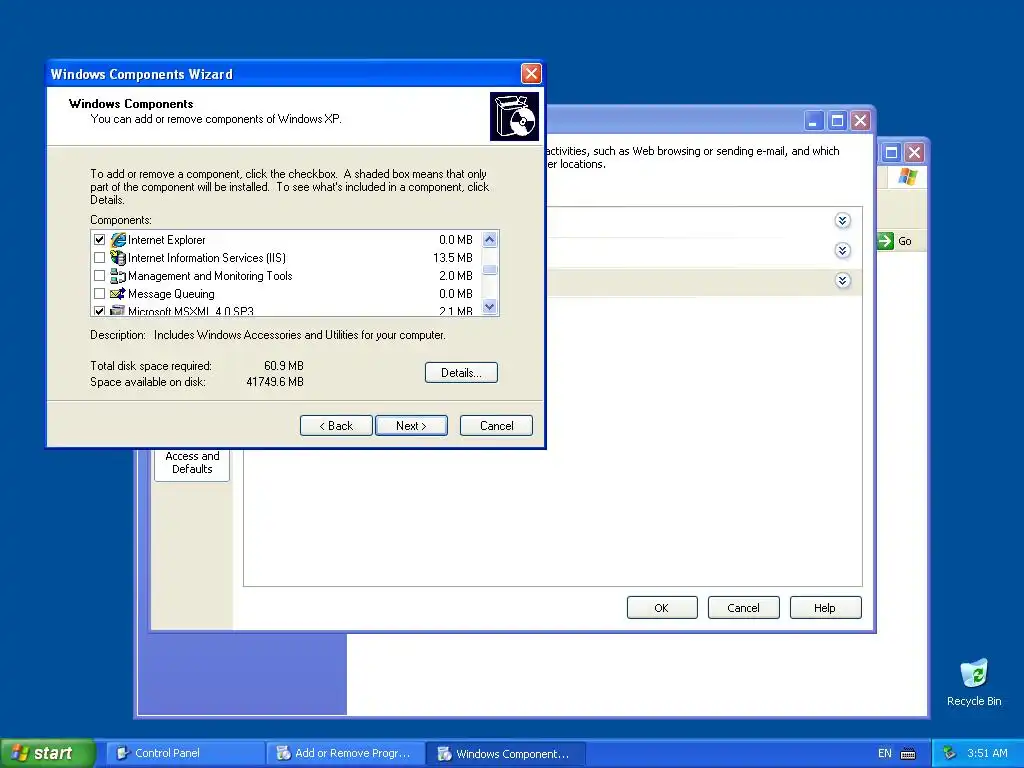Click the wizard's CD package icon
The width and height of the screenshot is (1024, 768).
click(x=515, y=116)
